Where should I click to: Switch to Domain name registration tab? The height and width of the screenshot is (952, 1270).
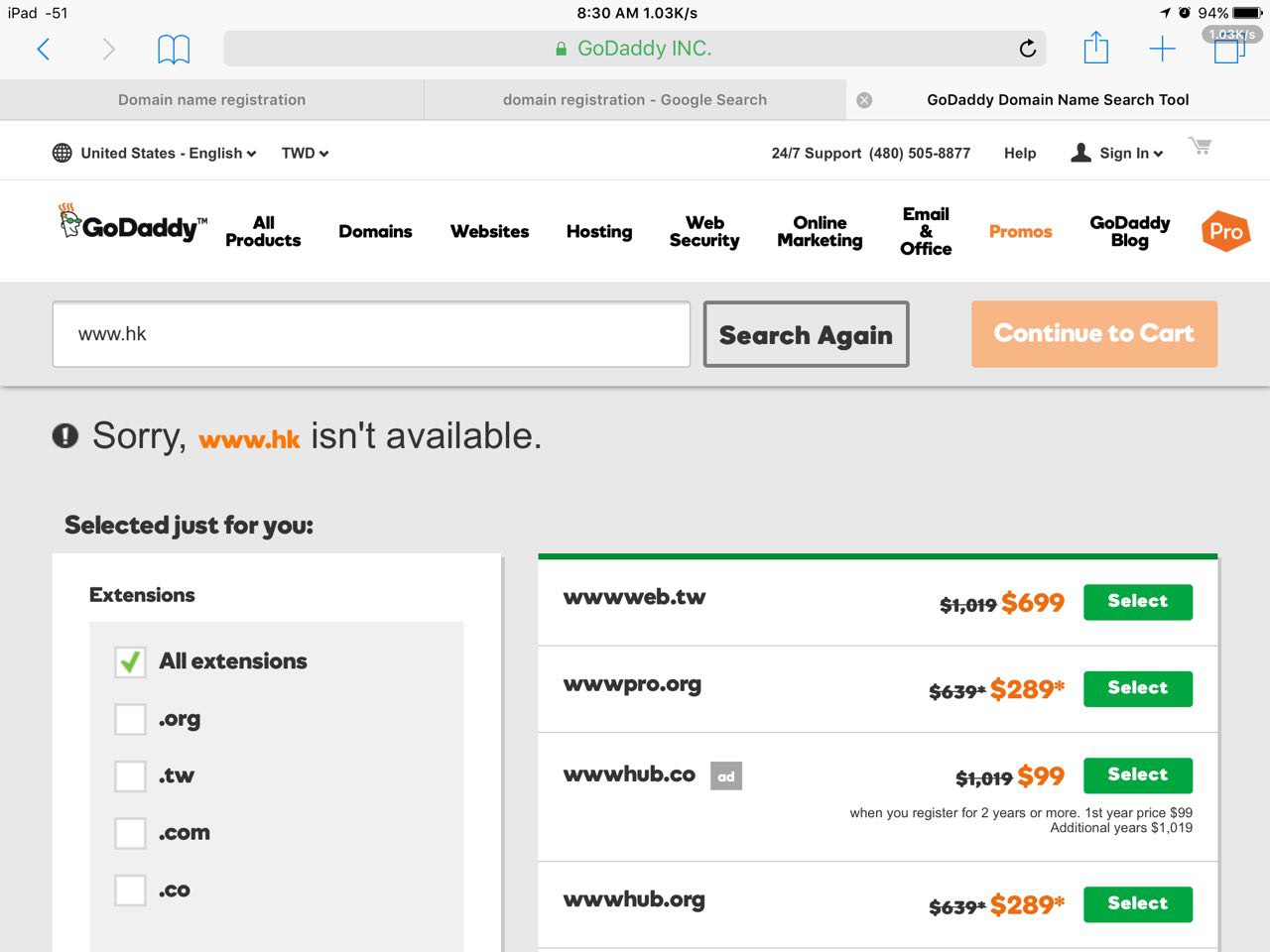coord(211,100)
